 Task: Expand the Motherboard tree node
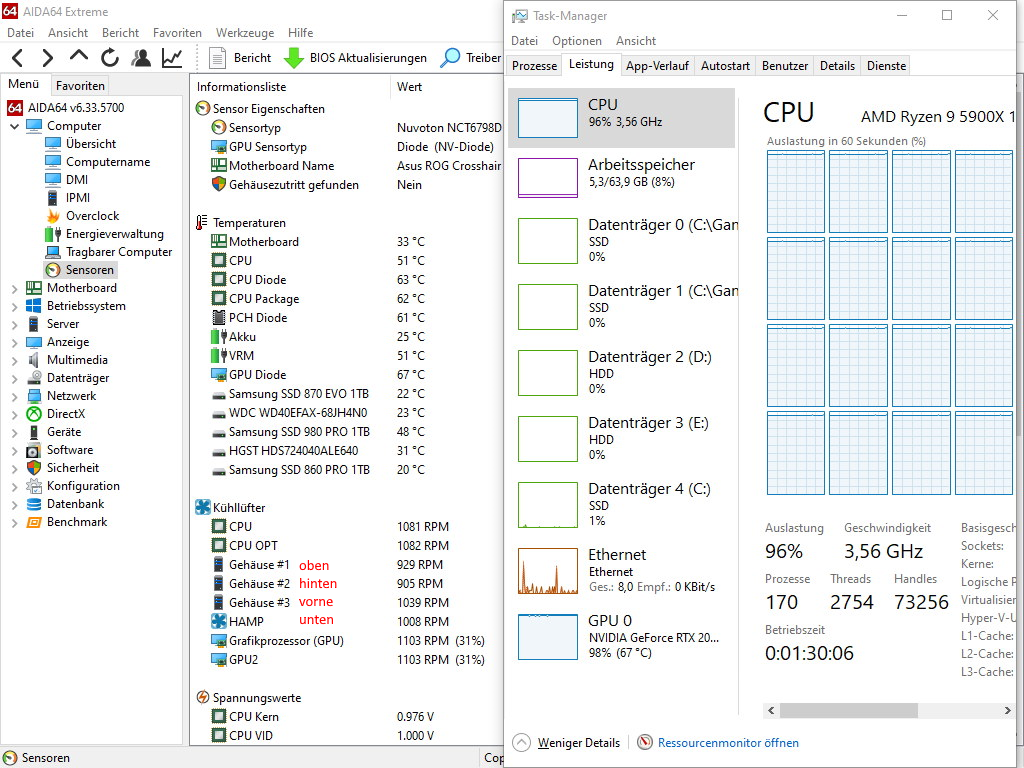[14, 288]
